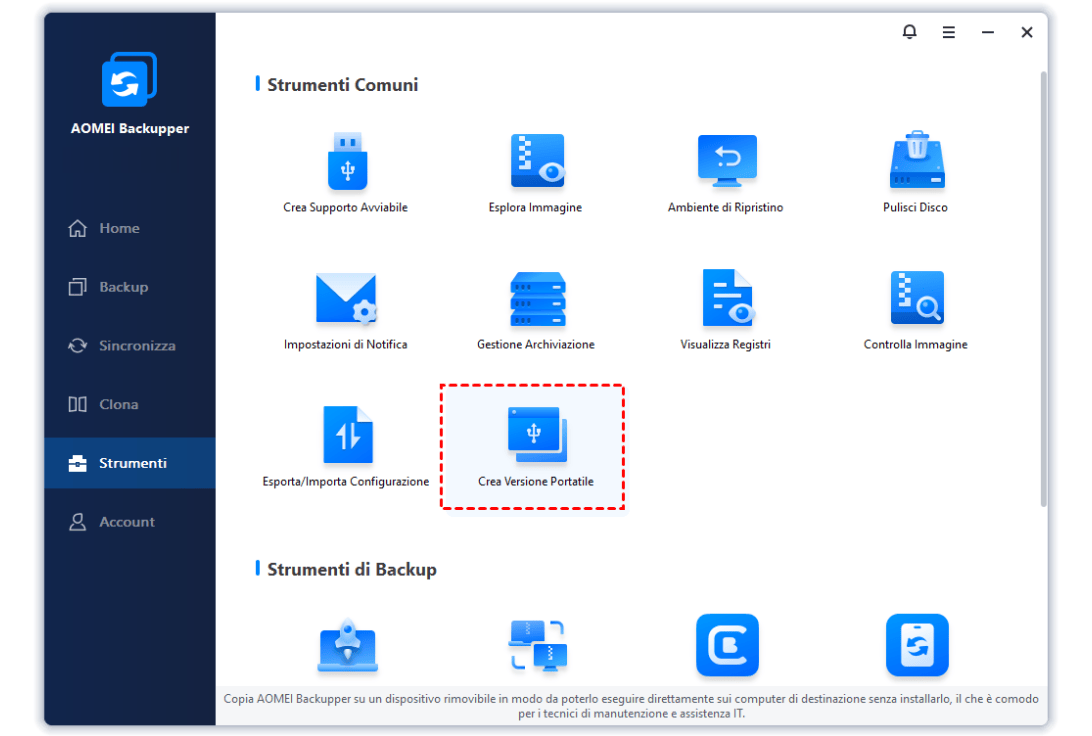Open Esporta/Importa Configurazione icon

coord(348,434)
